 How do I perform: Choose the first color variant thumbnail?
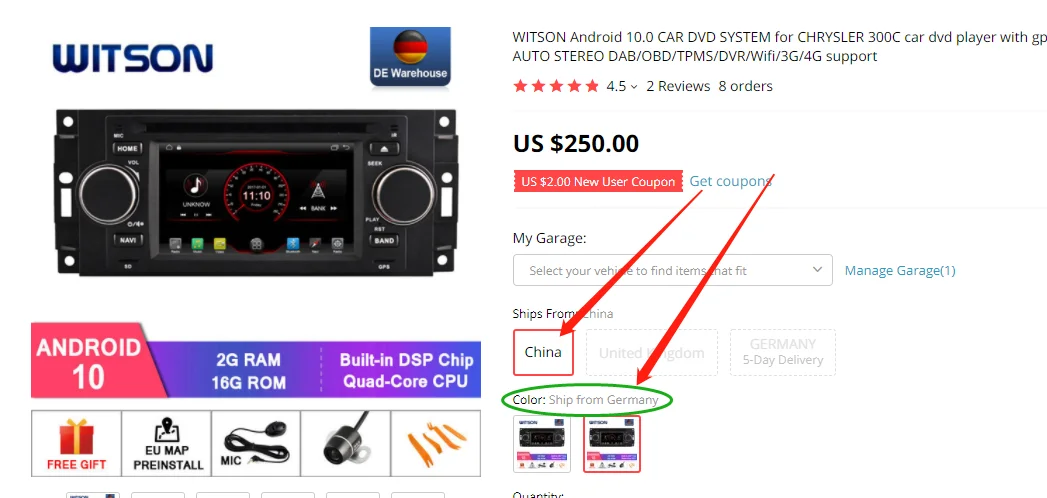pos(542,444)
